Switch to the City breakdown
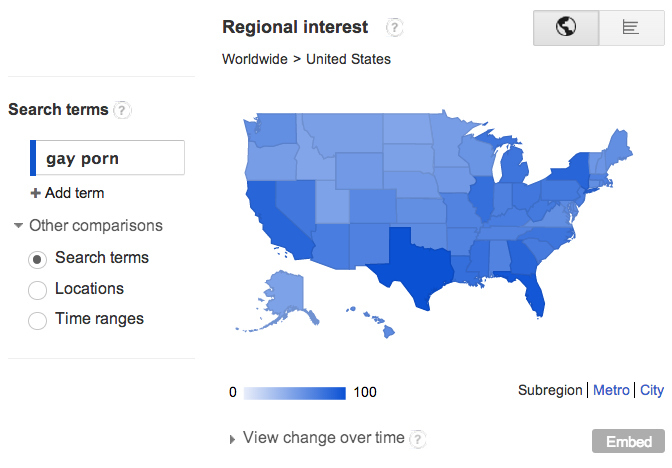Viewport: 672px width, 468px height. (651, 390)
